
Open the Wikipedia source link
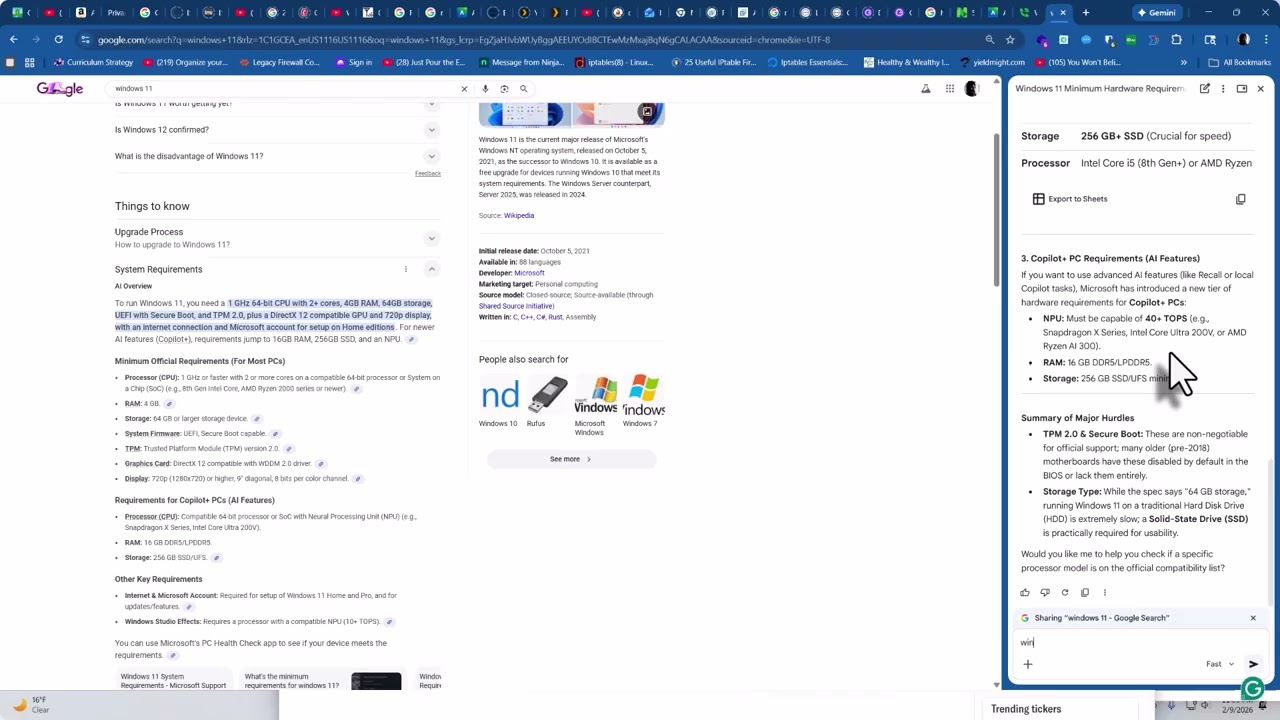pyautogui.click(x=519, y=216)
